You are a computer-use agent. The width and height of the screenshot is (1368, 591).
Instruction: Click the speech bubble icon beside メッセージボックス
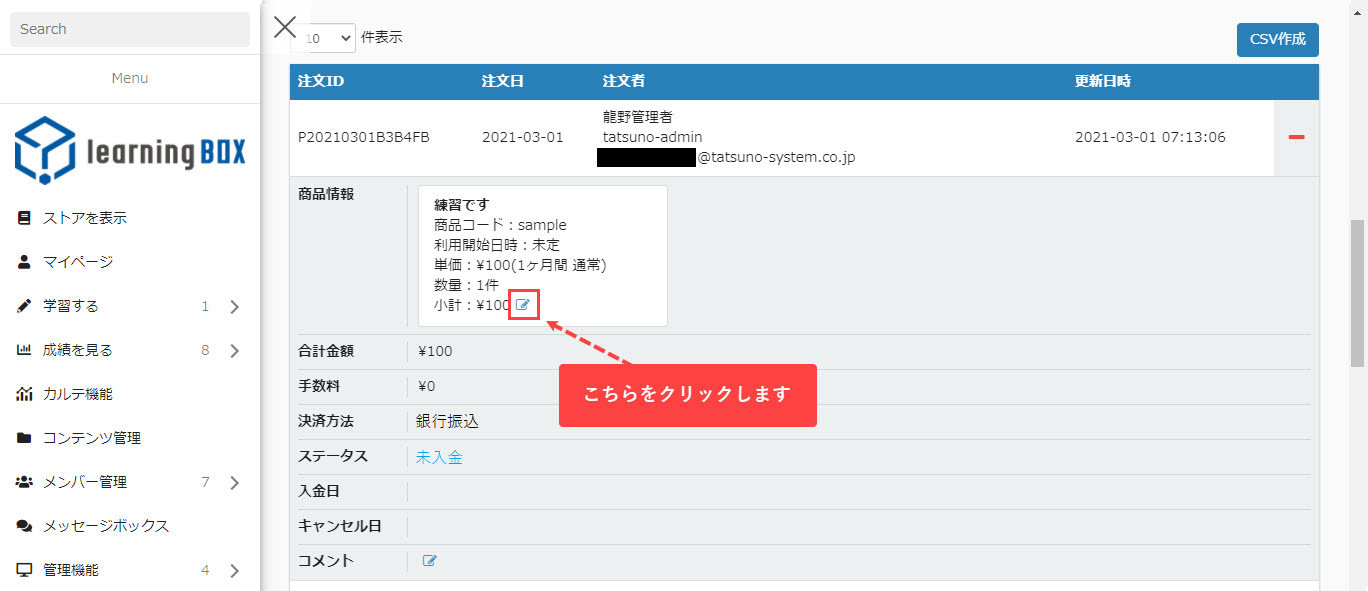coord(25,526)
